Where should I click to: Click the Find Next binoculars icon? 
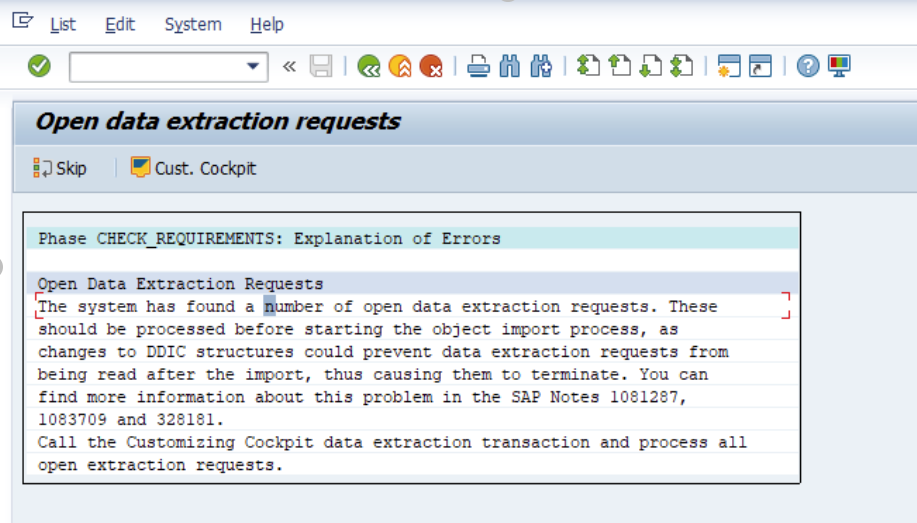point(541,67)
